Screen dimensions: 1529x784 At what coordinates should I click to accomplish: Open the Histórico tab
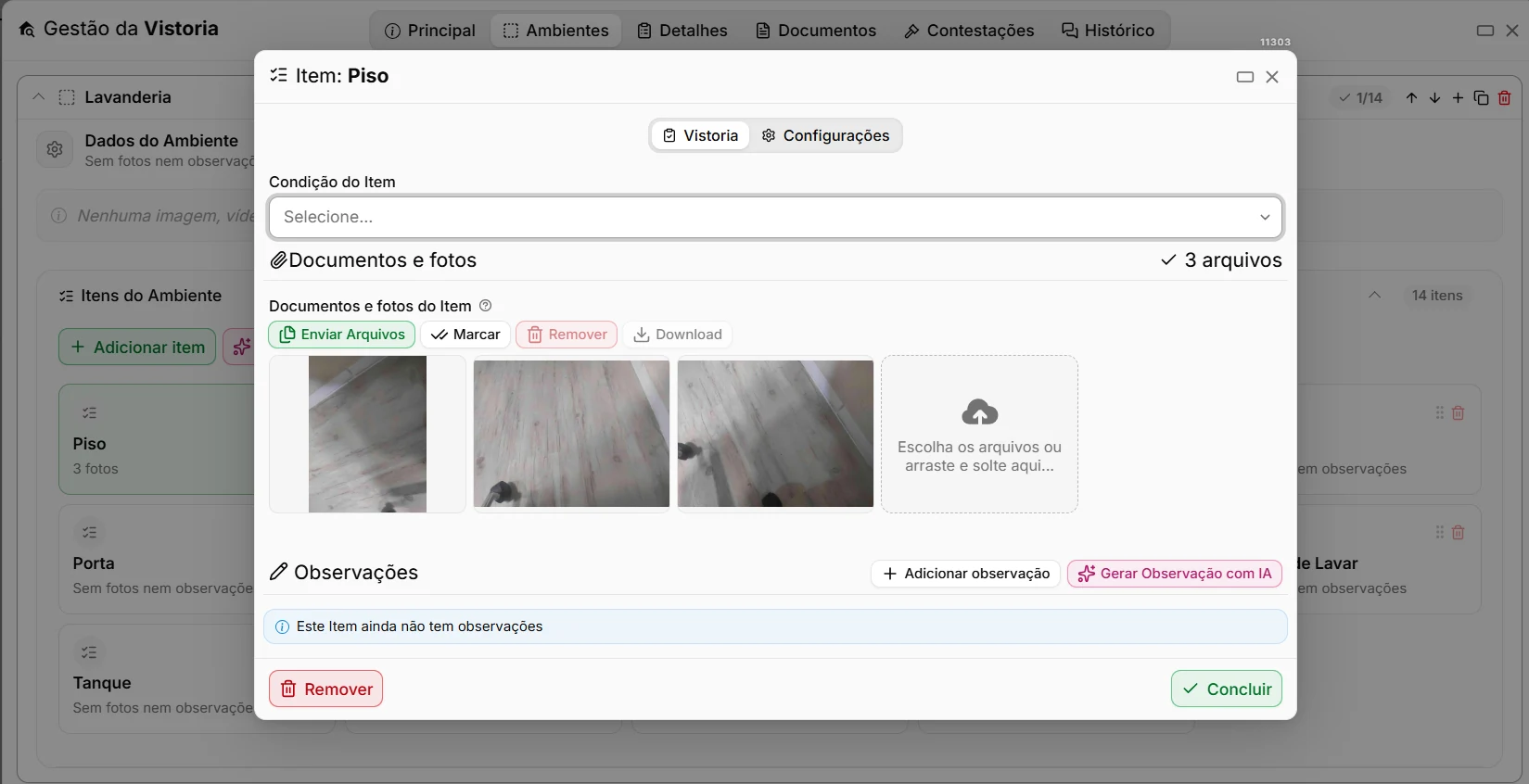click(x=1108, y=31)
